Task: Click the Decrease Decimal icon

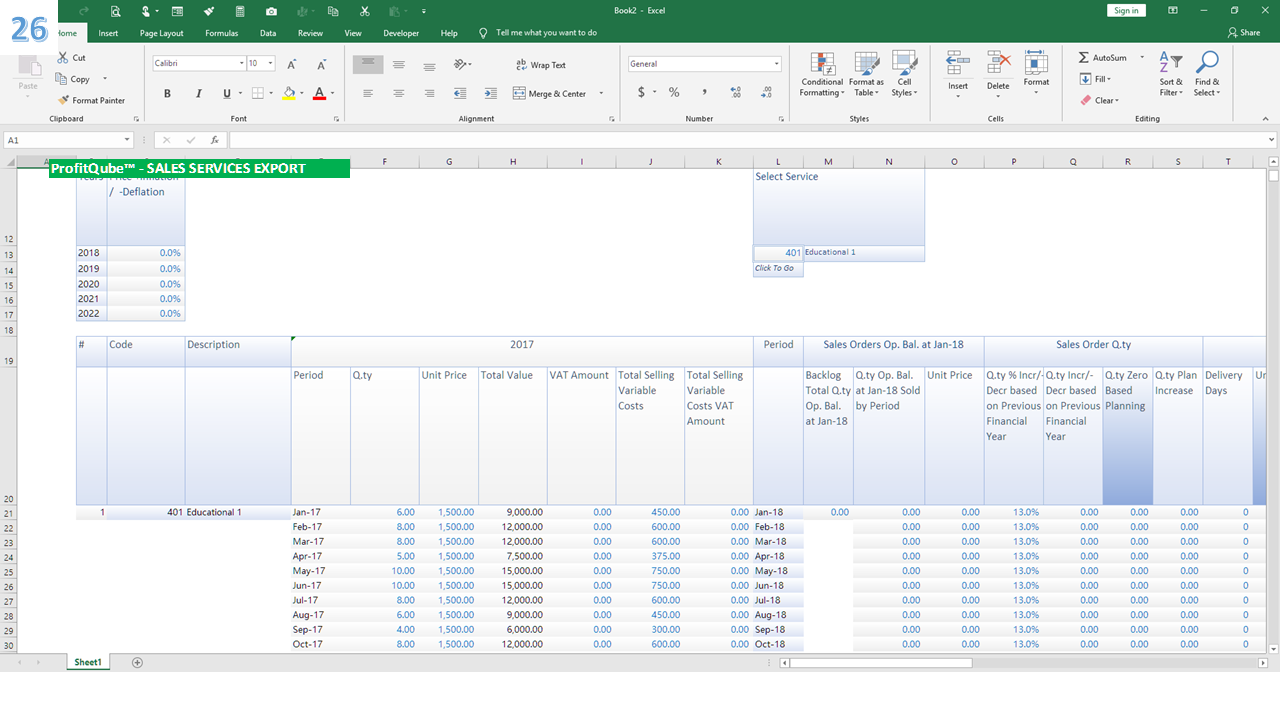Action: click(x=766, y=93)
